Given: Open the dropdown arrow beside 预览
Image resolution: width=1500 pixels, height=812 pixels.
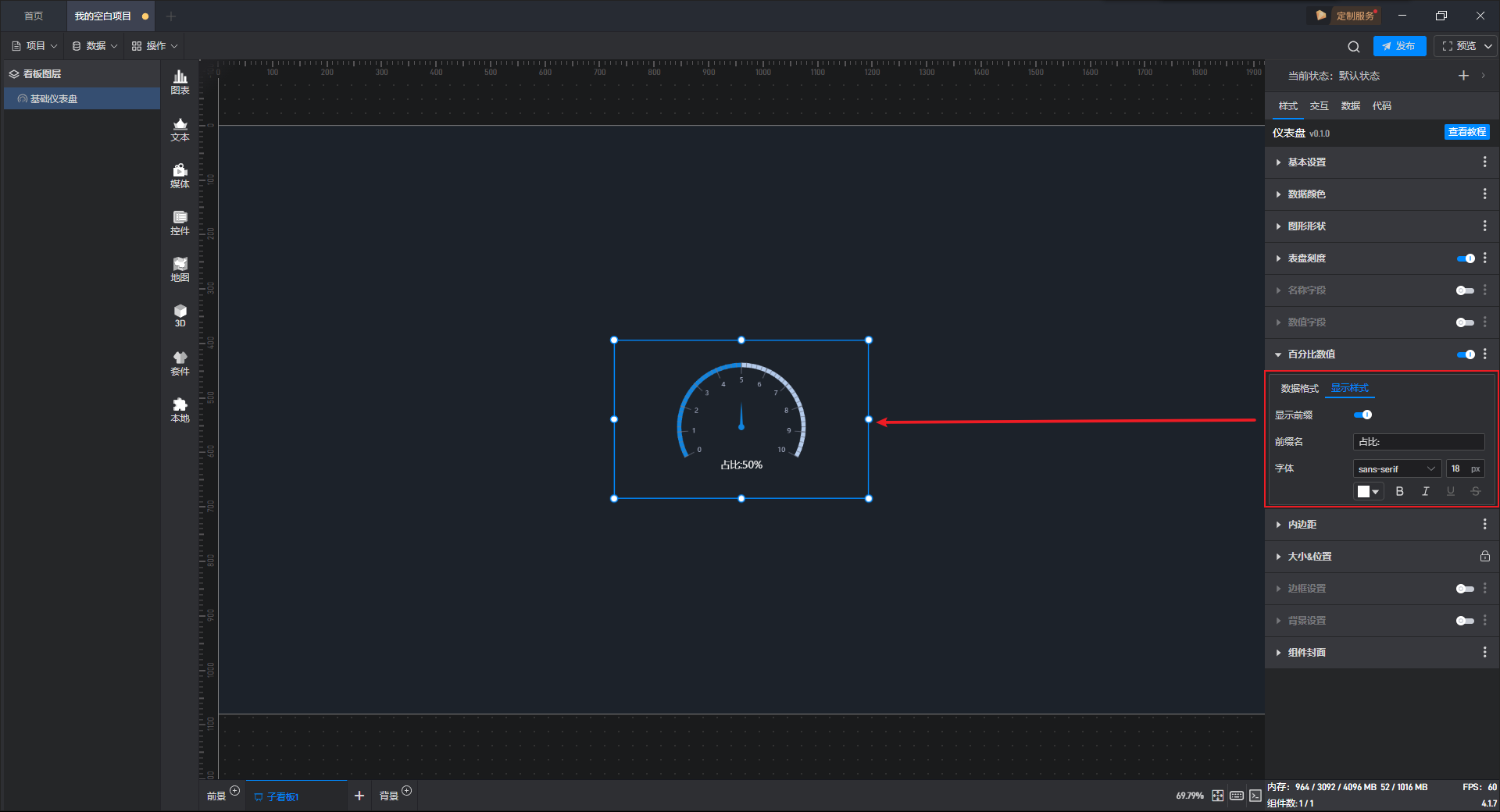Looking at the screenshot, I should 1488,46.
